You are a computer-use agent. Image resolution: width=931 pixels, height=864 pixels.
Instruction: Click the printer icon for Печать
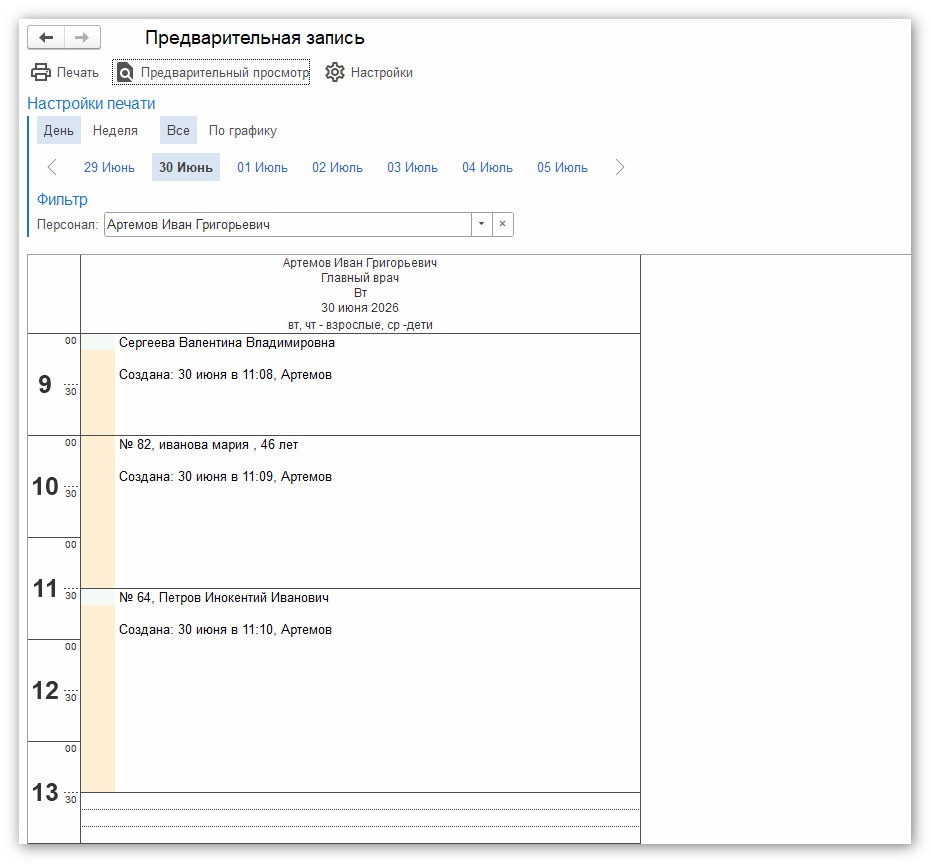pos(40,72)
